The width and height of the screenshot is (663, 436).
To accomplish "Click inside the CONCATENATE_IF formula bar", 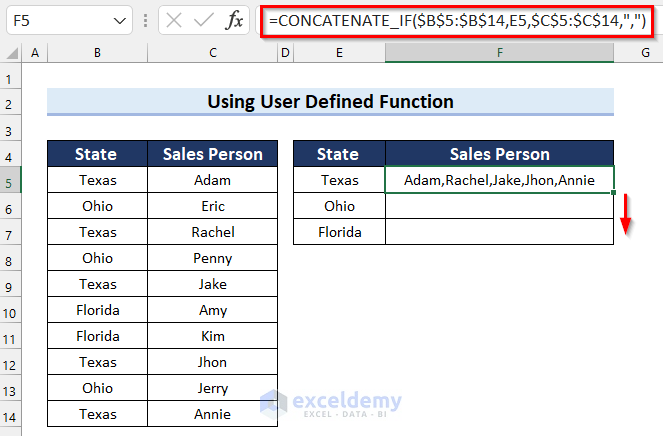I will (458, 20).
